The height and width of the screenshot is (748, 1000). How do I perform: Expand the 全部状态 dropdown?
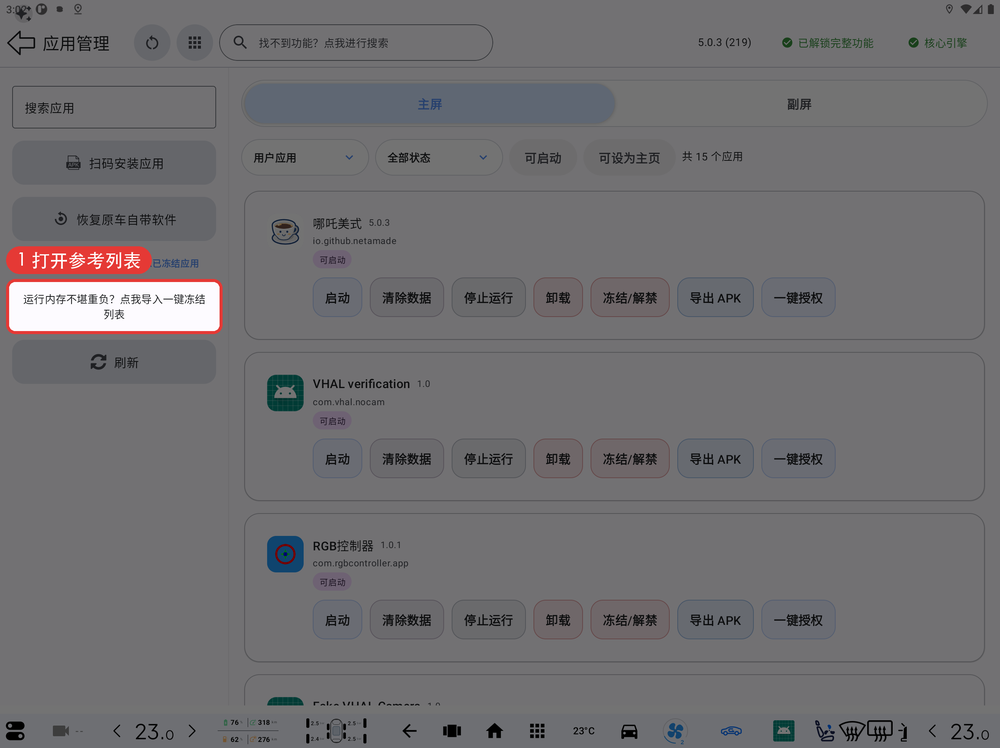click(439, 158)
